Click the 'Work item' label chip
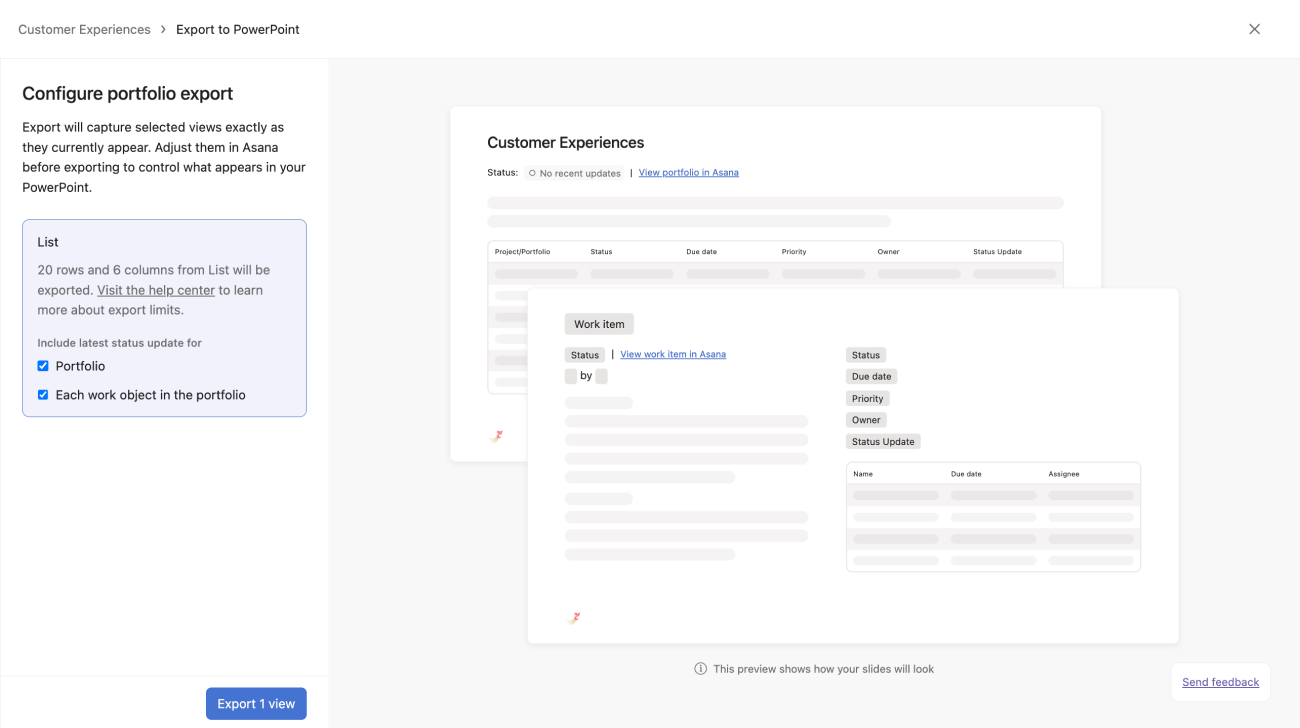 [x=598, y=323]
